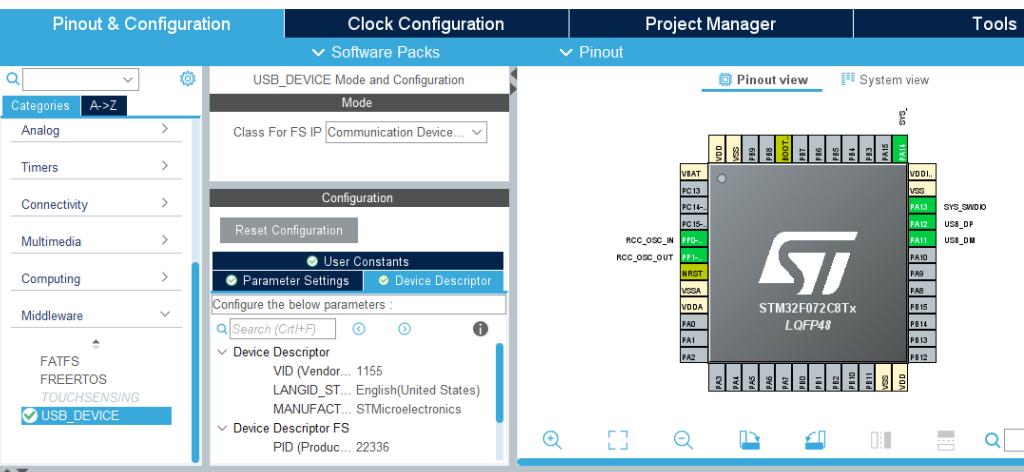
Task: Expand the Connectivity category
Action: tap(96, 204)
